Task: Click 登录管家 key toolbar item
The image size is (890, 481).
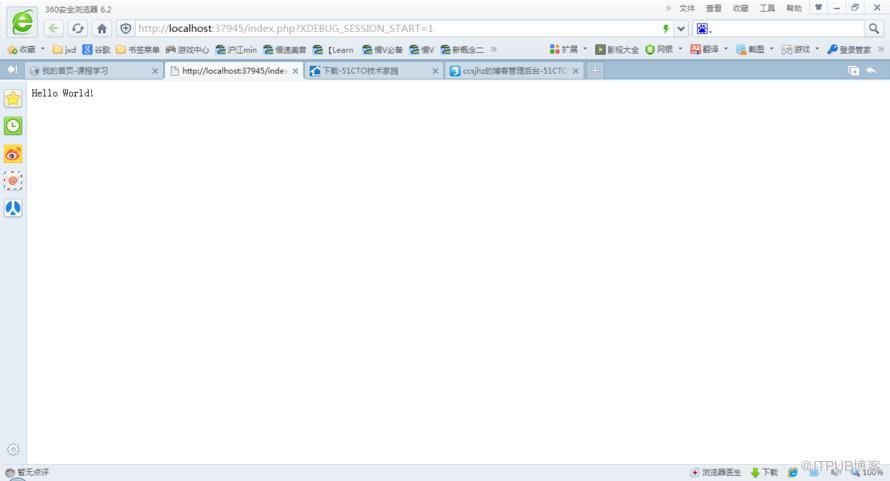Action: [x=849, y=50]
